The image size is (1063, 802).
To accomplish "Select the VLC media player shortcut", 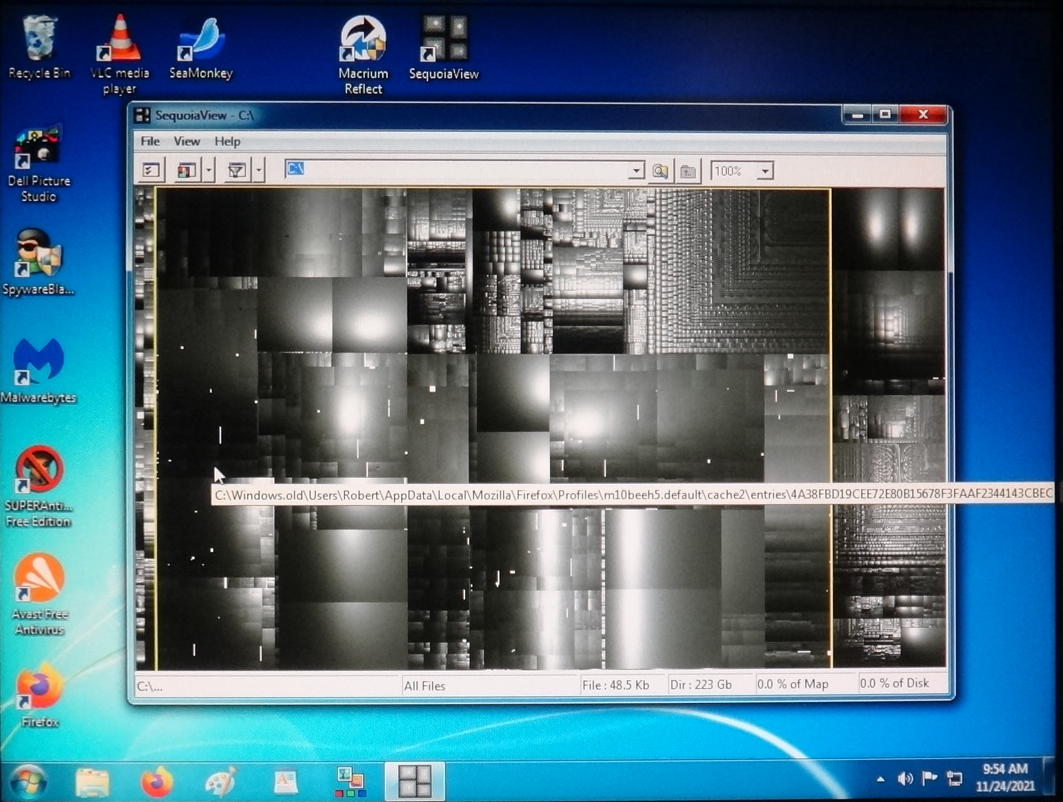I will 120,54.
